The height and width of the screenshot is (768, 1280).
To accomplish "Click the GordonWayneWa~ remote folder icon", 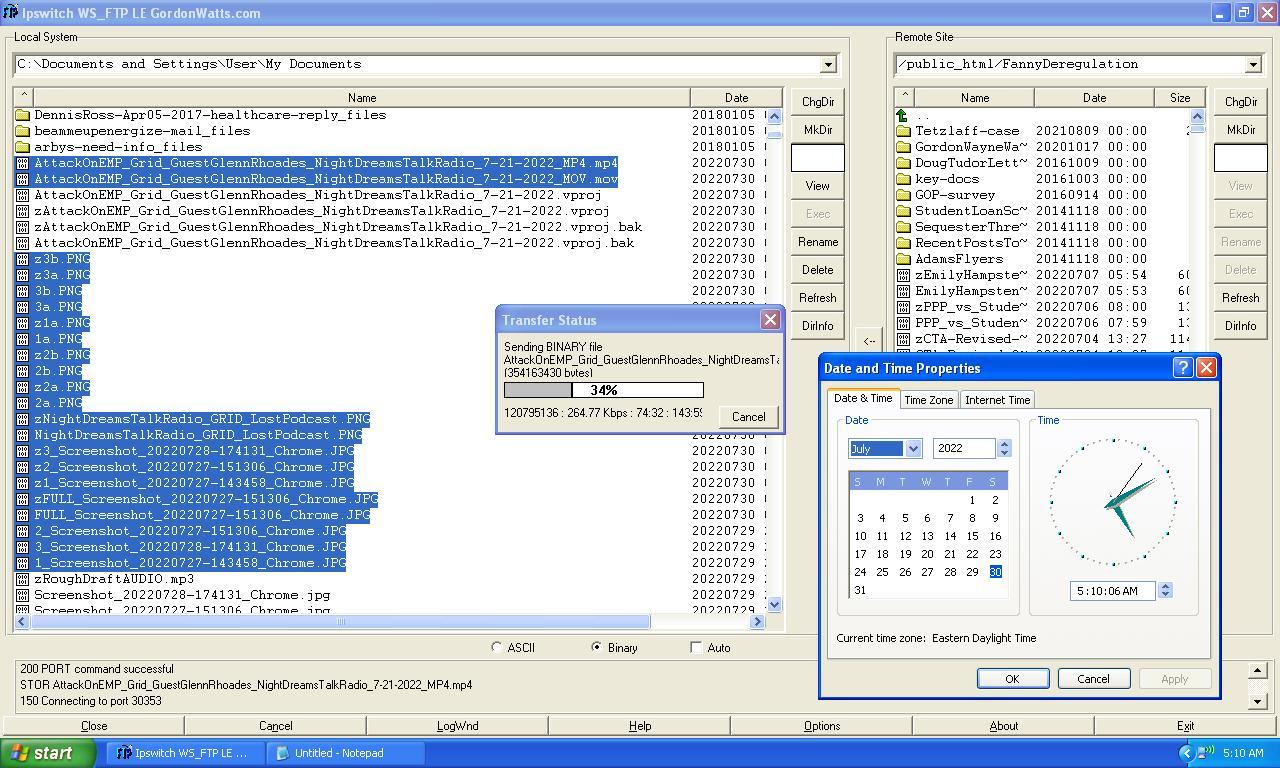I will (x=903, y=147).
